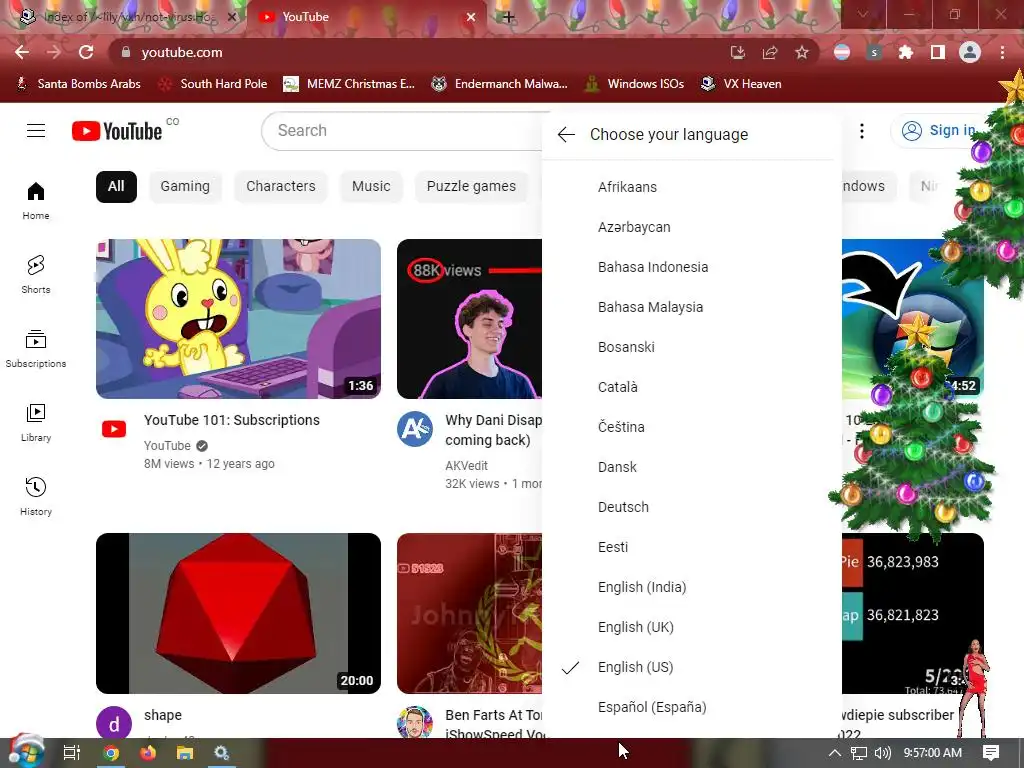Open the browser extensions puzzle icon
This screenshot has height=768, width=1024.
[906, 52]
